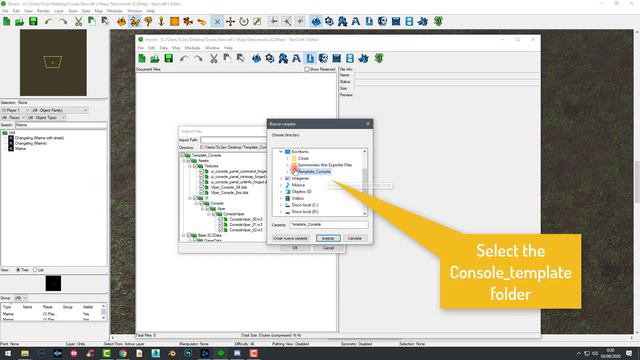
Task: Select the orange Regions layer square icon
Action: click(x=175, y=22)
